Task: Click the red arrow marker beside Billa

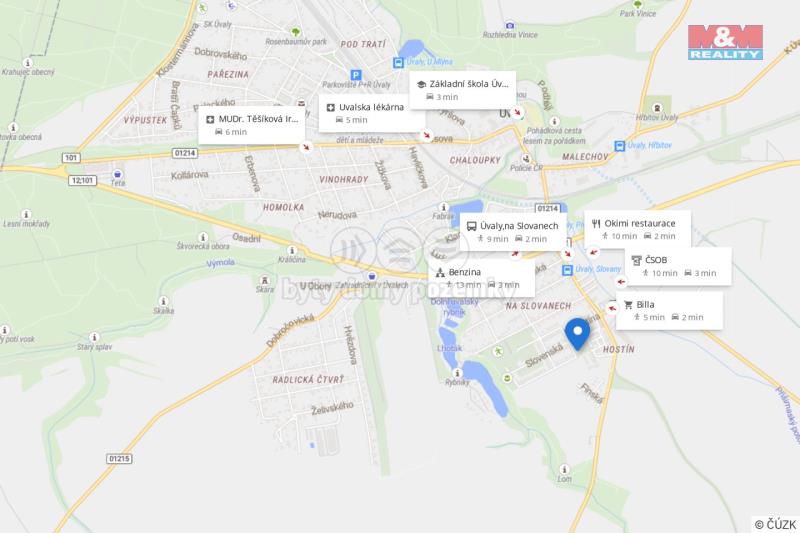Action: pos(612,308)
